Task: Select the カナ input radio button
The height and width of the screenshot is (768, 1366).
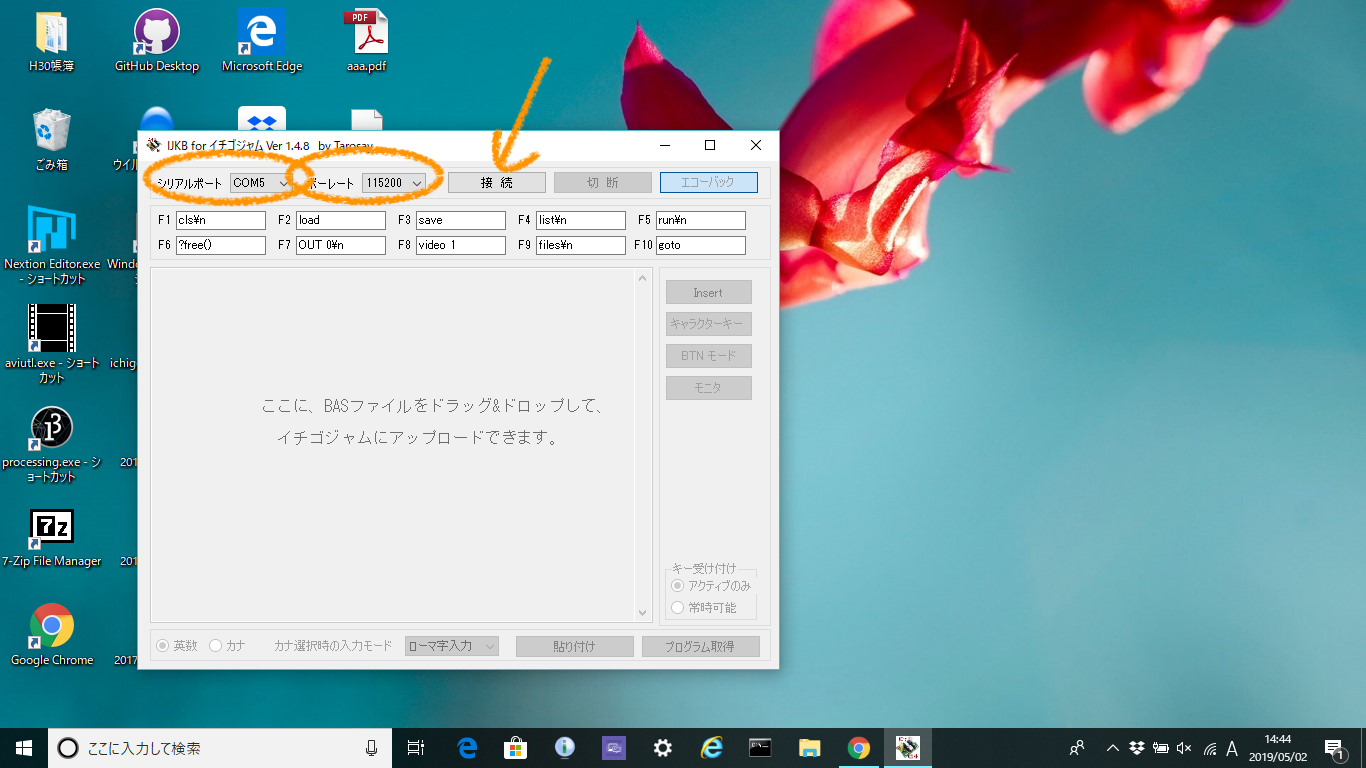Action: tap(215, 645)
